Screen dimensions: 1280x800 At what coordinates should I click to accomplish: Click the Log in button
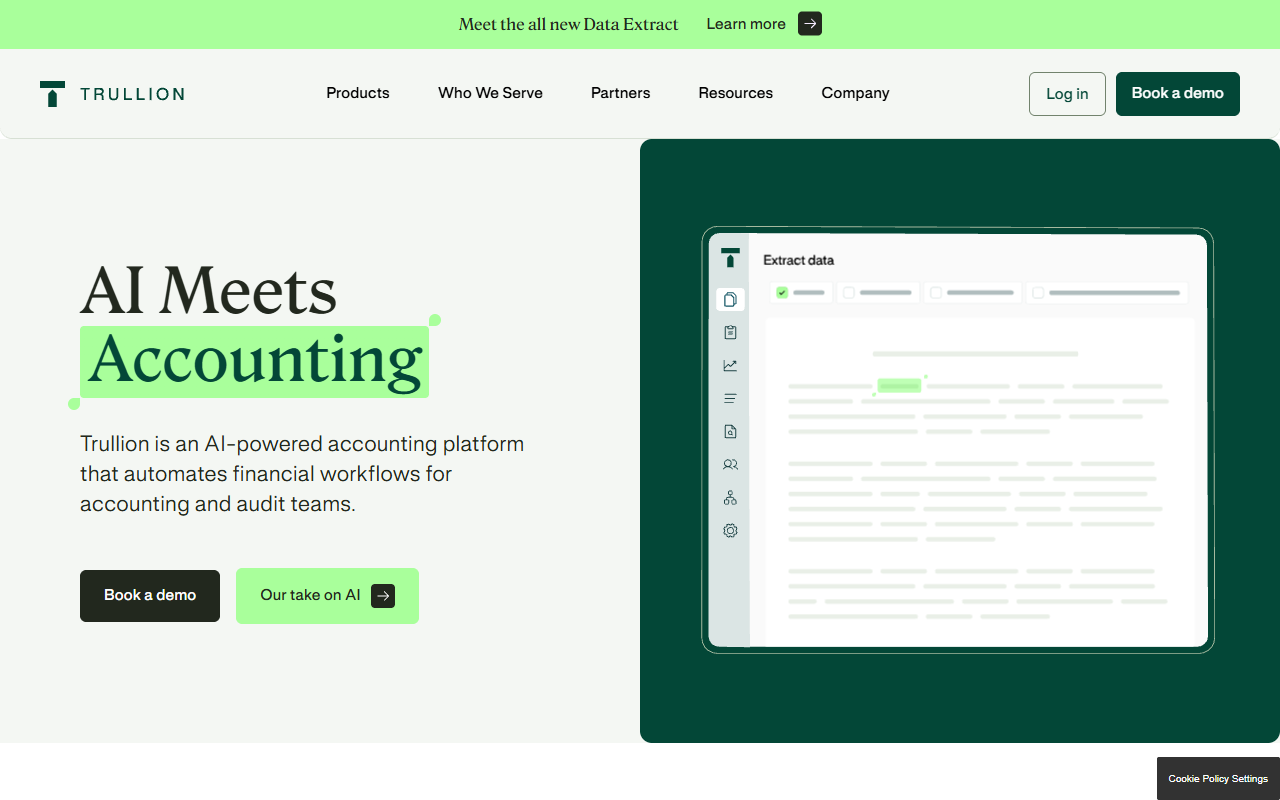1067,94
